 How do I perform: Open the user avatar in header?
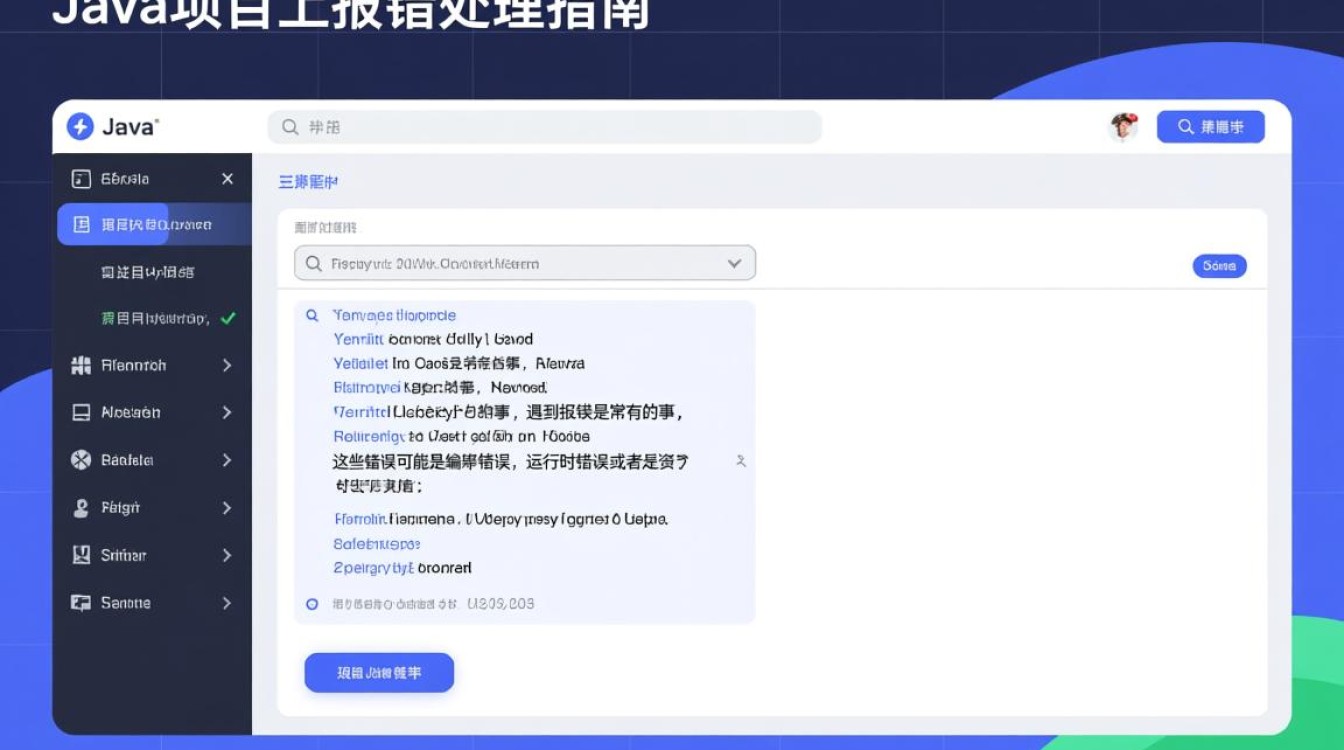(x=1124, y=126)
